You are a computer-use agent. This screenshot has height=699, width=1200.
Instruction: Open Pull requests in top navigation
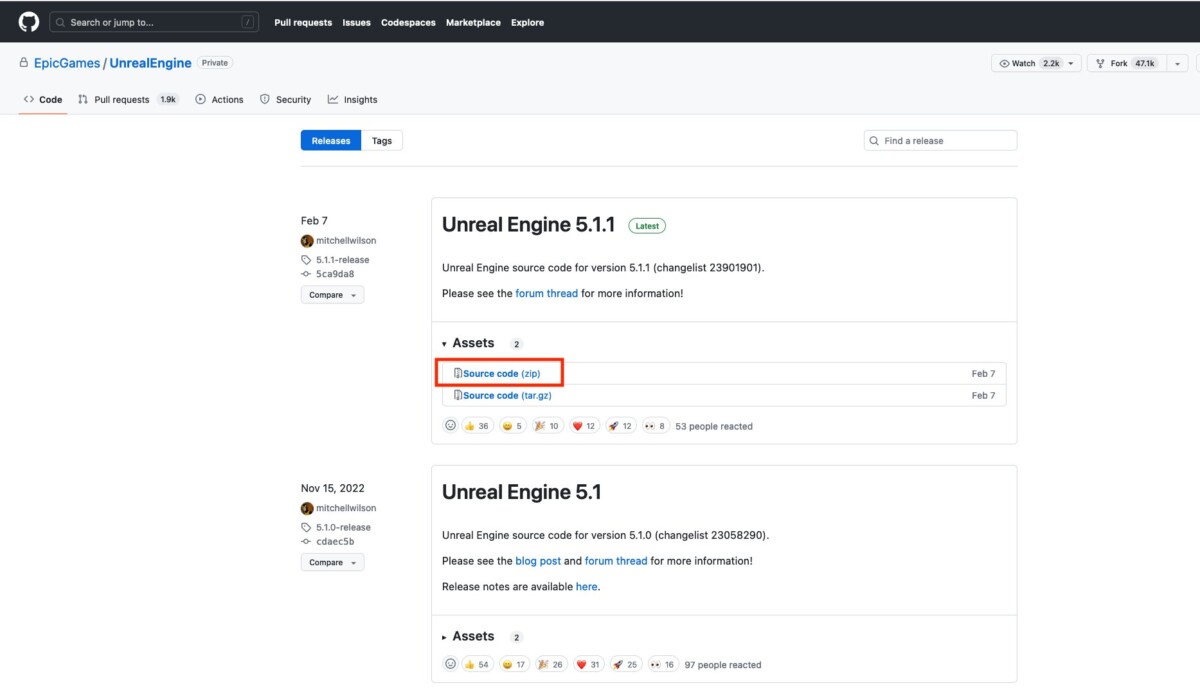pyautogui.click(x=303, y=22)
